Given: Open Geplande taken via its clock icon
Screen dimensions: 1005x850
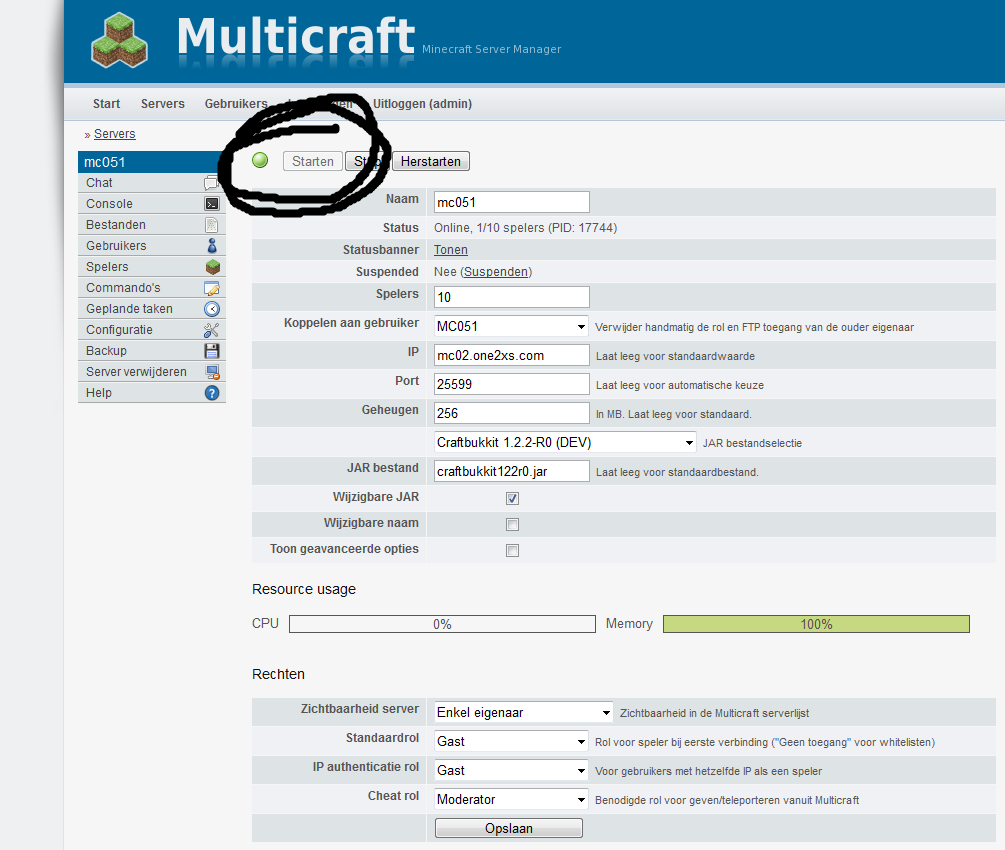Looking at the screenshot, I should pyautogui.click(x=212, y=309).
